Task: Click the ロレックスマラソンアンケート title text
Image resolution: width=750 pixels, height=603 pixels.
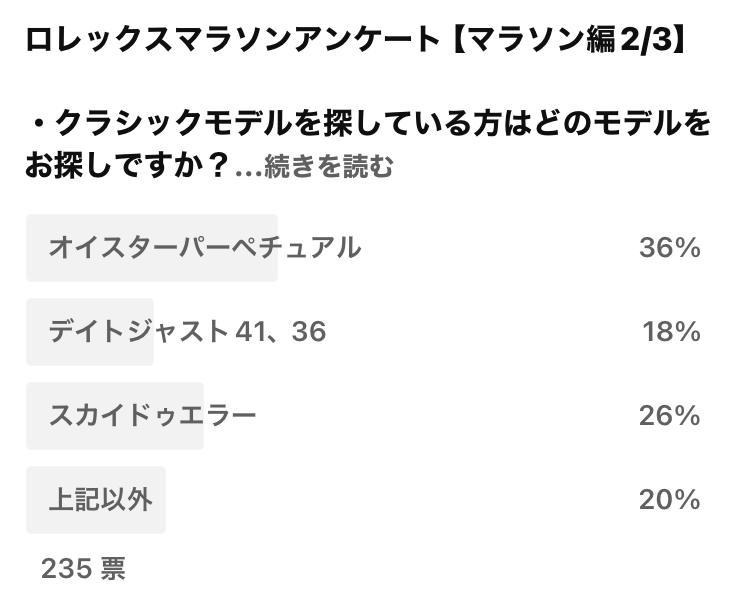Action: pyautogui.click(x=232, y=39)
